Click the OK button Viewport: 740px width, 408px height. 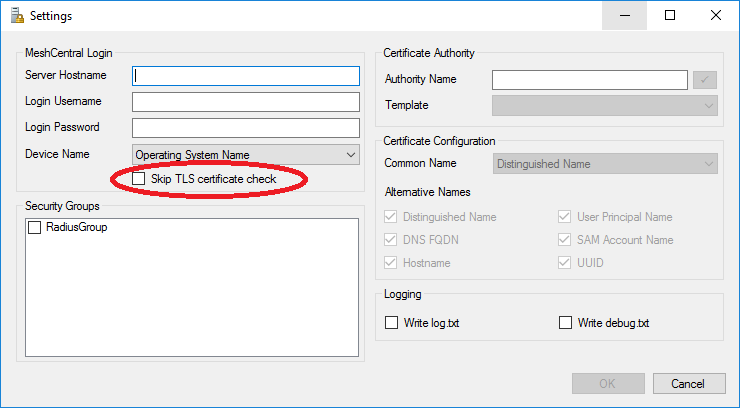pyautogui.click(x=608, y=384)
